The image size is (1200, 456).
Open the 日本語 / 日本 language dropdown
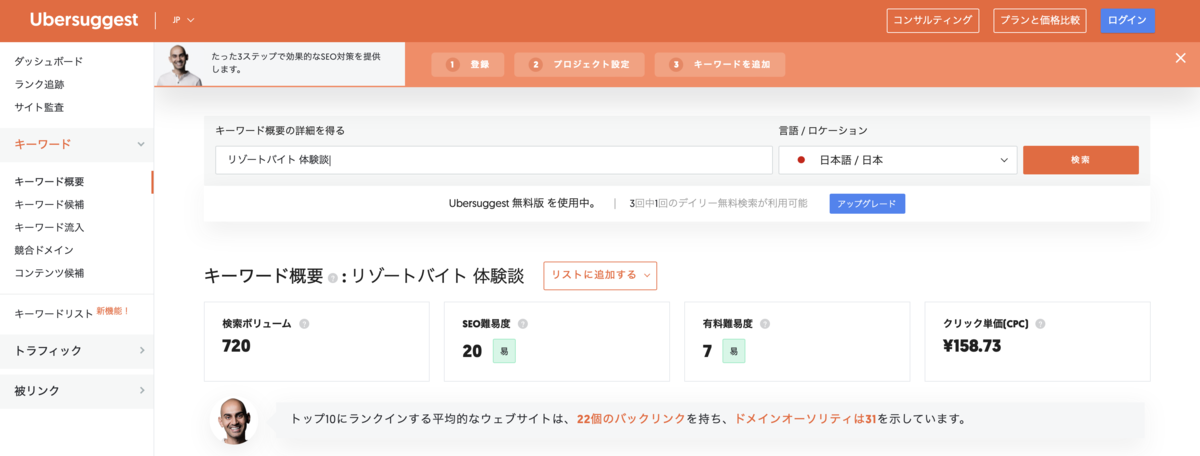pyautogui.click(x=898, y=160)
